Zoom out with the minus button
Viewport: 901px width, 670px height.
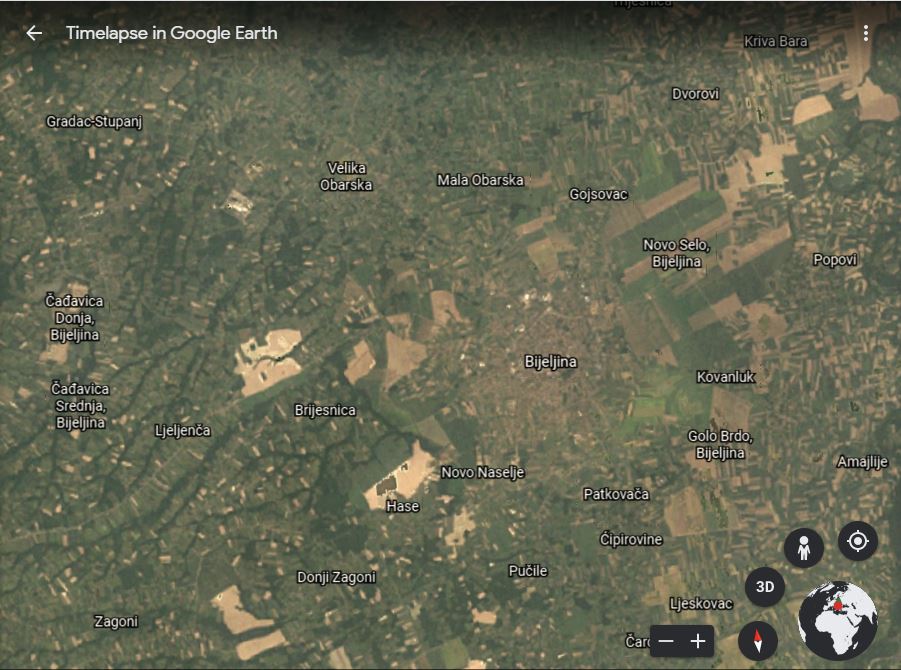click(667, 641)
